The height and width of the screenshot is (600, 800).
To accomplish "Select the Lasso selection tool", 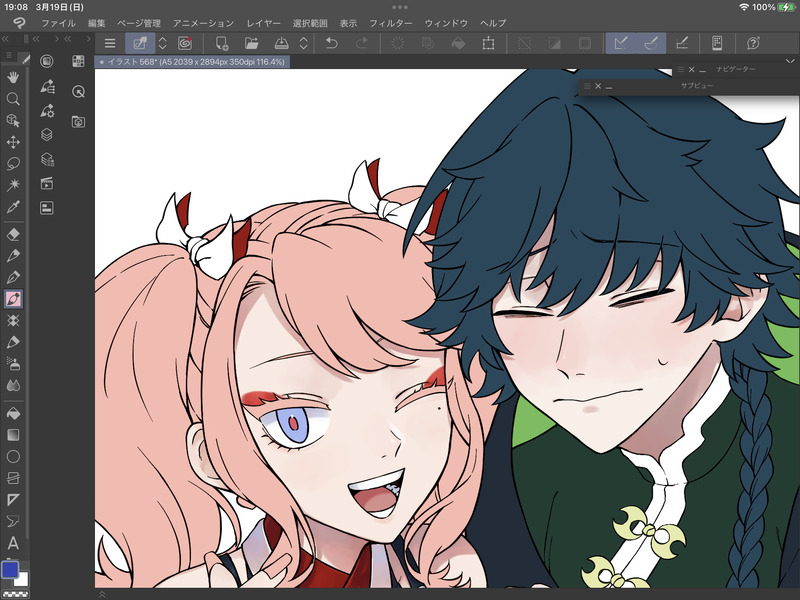I will point(13,163).
